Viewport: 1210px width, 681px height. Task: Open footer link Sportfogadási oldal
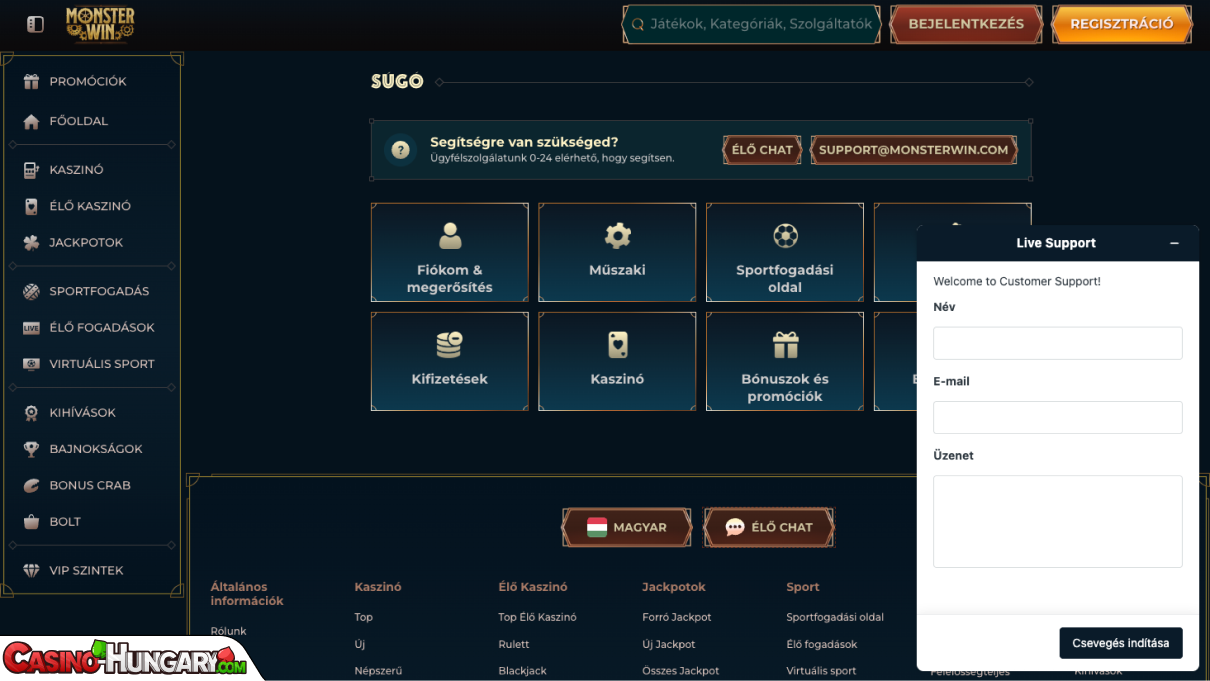(835, 617)
